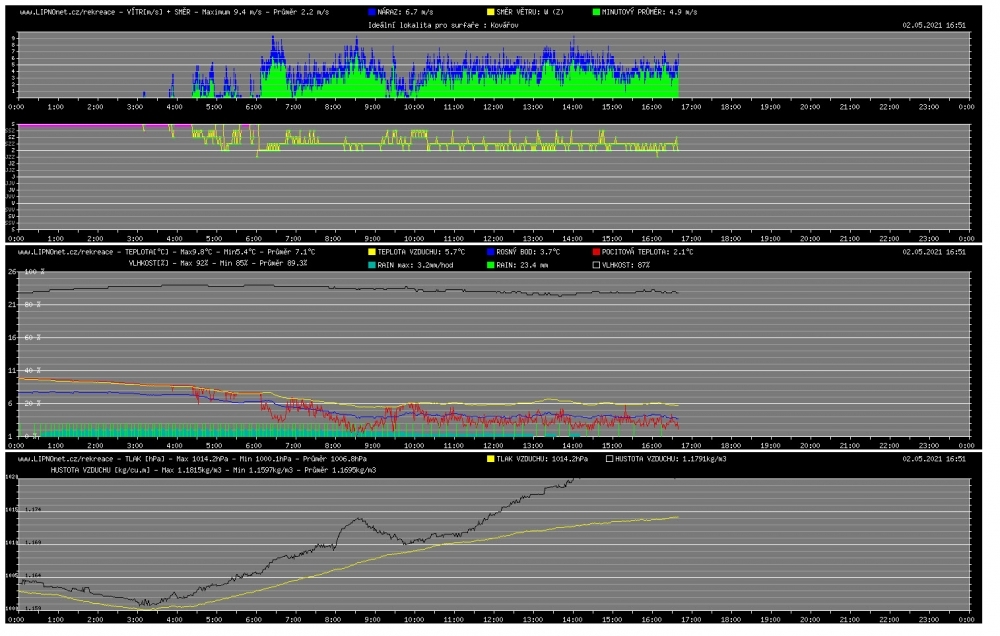Click the green MINUTOVÝ PRŮMĚR legend swatch
Screen dimensions: 1000x636
[x=596, y=12]
